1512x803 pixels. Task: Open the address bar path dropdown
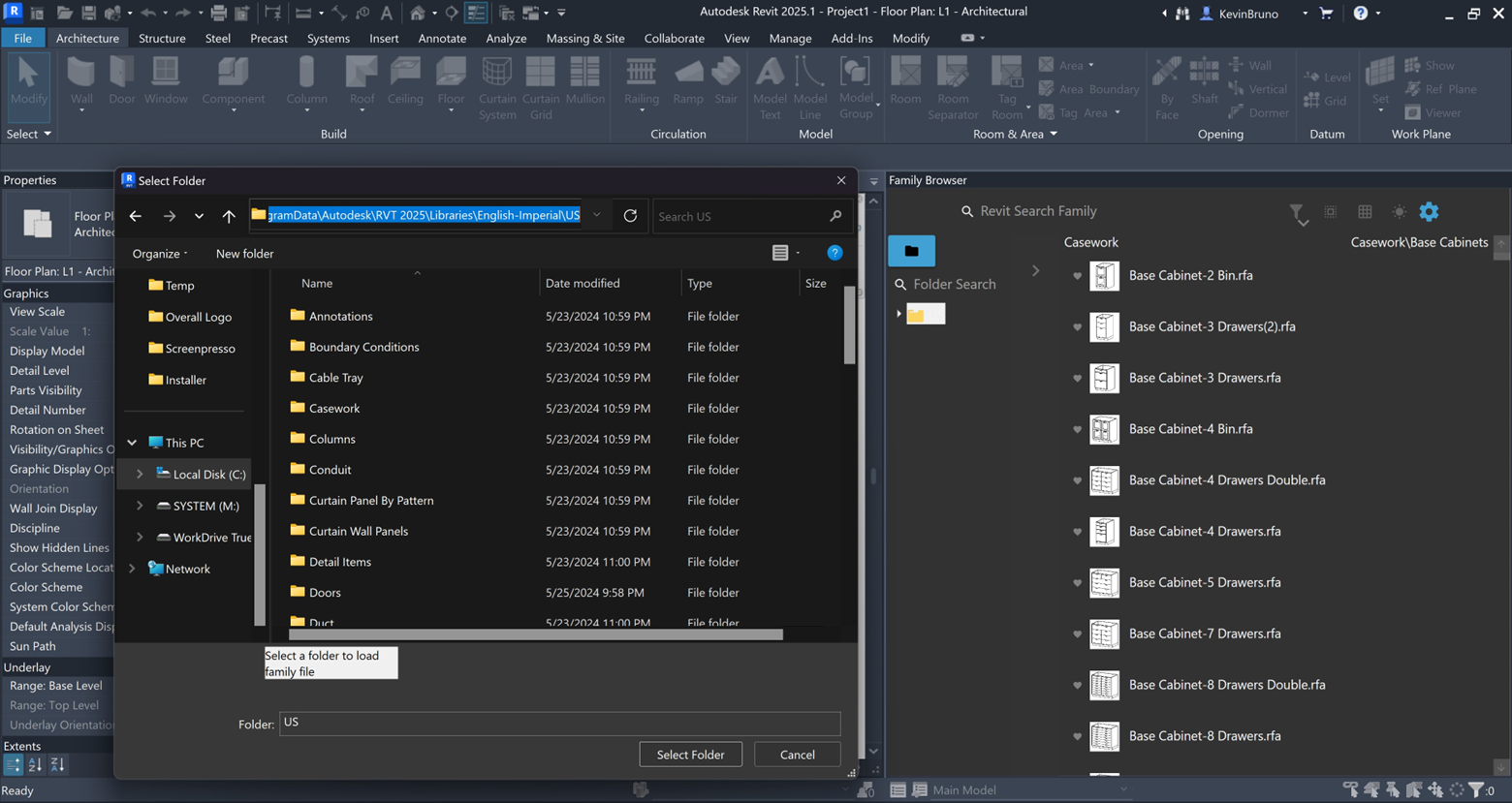[x=597, y=215]
